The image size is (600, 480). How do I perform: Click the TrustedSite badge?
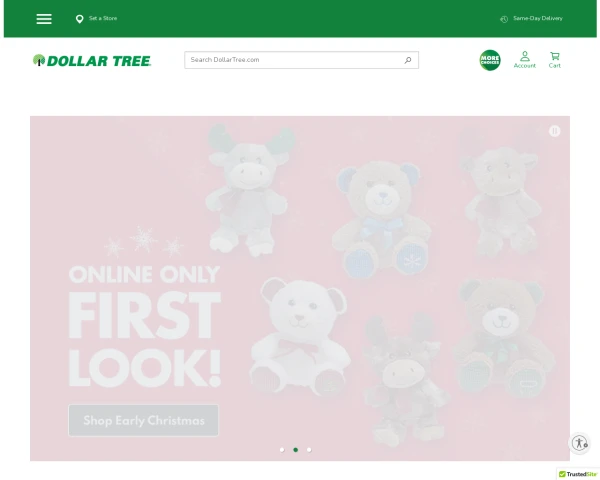578,474
